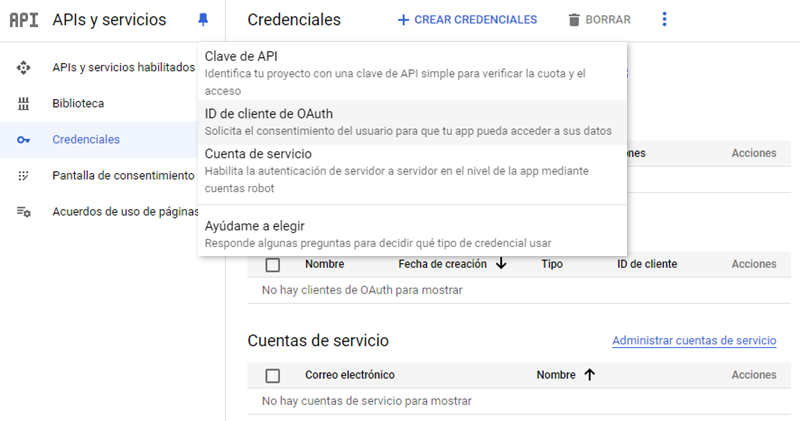The image size is (800, 421).
Task: Click the ID de cliente column header
Action: tap(647, 264)
